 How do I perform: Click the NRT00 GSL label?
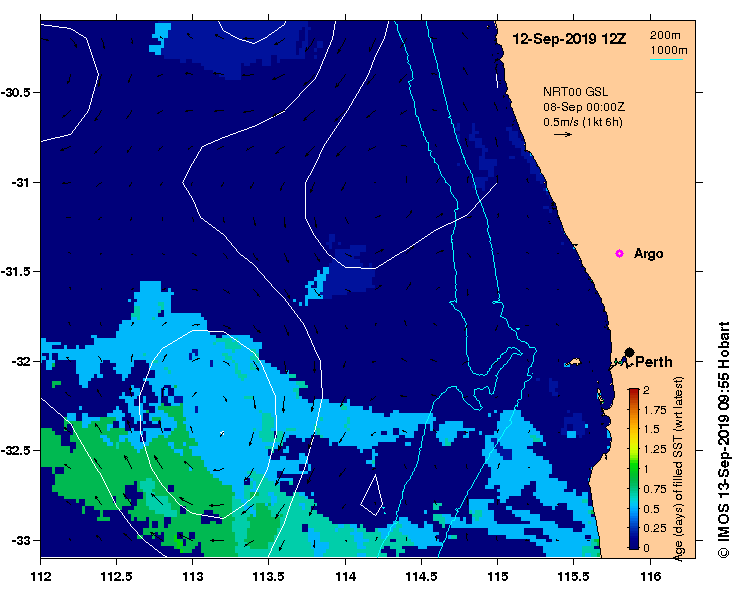(x=575, y=92)
